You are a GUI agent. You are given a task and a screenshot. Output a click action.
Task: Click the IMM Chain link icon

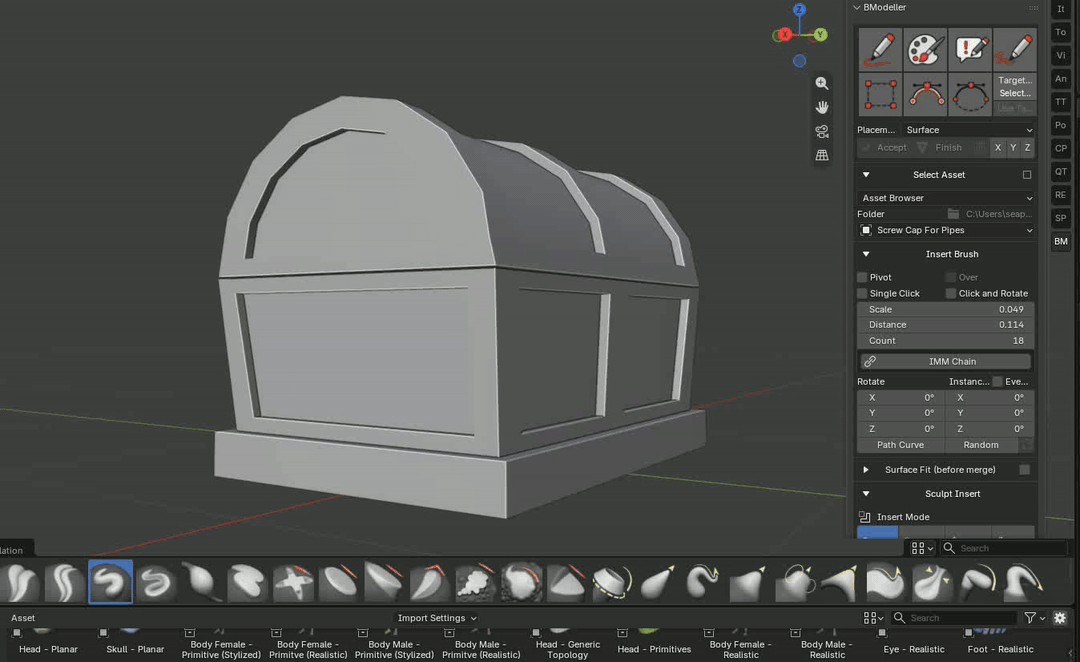[x=870, y=361]
